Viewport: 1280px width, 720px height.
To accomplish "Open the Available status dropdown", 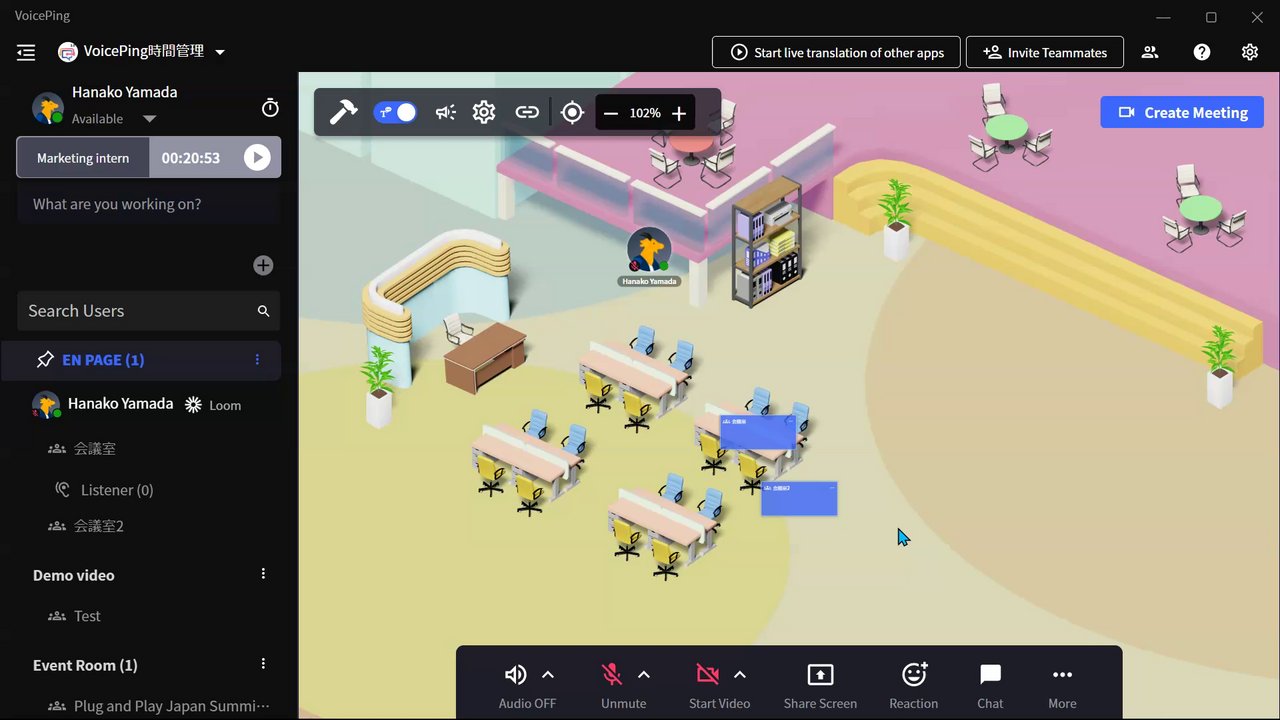I will tap(149, 119).
